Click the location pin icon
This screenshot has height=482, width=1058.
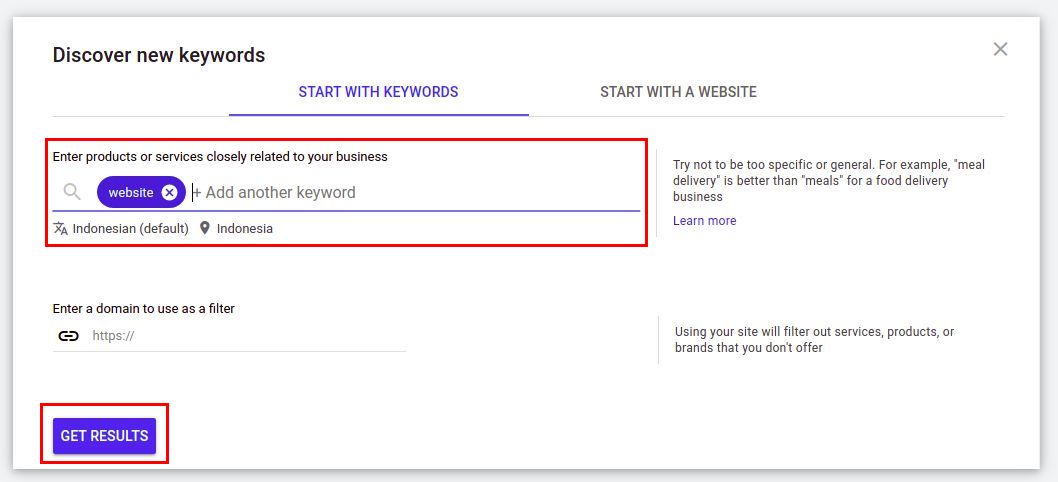point(205,228)
